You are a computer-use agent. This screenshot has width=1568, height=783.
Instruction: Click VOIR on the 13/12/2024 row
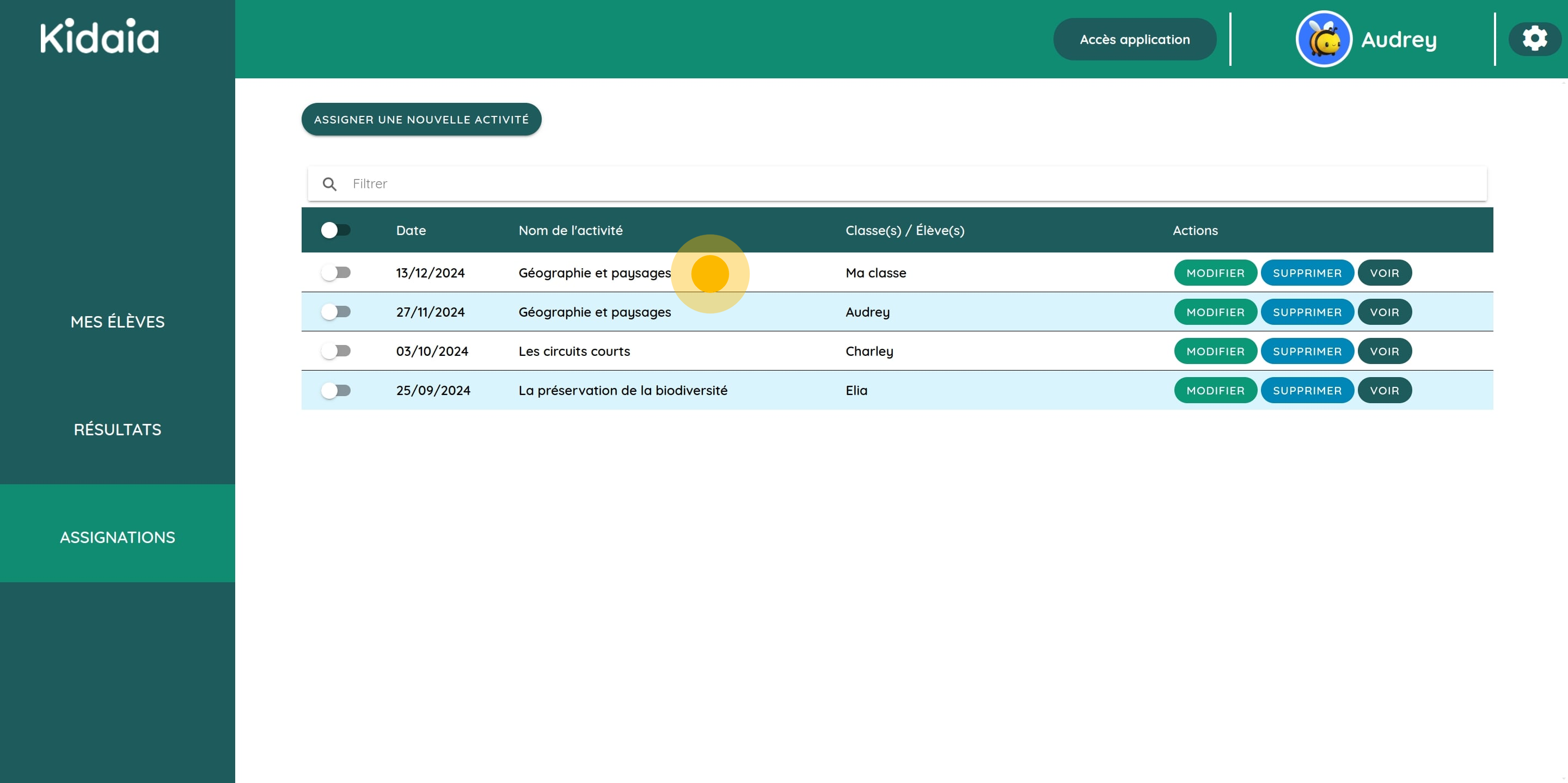(1384, 273)
